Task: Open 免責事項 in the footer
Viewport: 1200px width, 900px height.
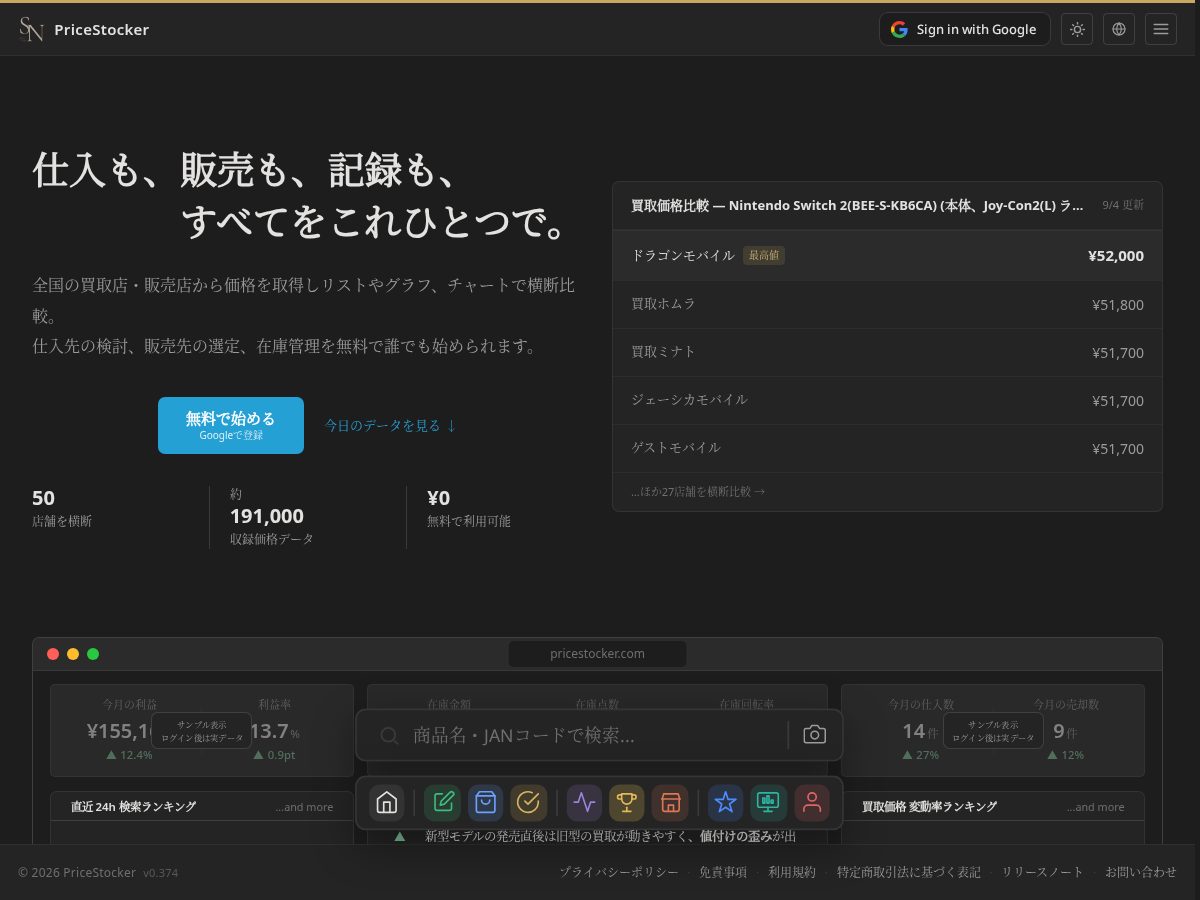Action: pyautogui.click(x=723, y=872)
